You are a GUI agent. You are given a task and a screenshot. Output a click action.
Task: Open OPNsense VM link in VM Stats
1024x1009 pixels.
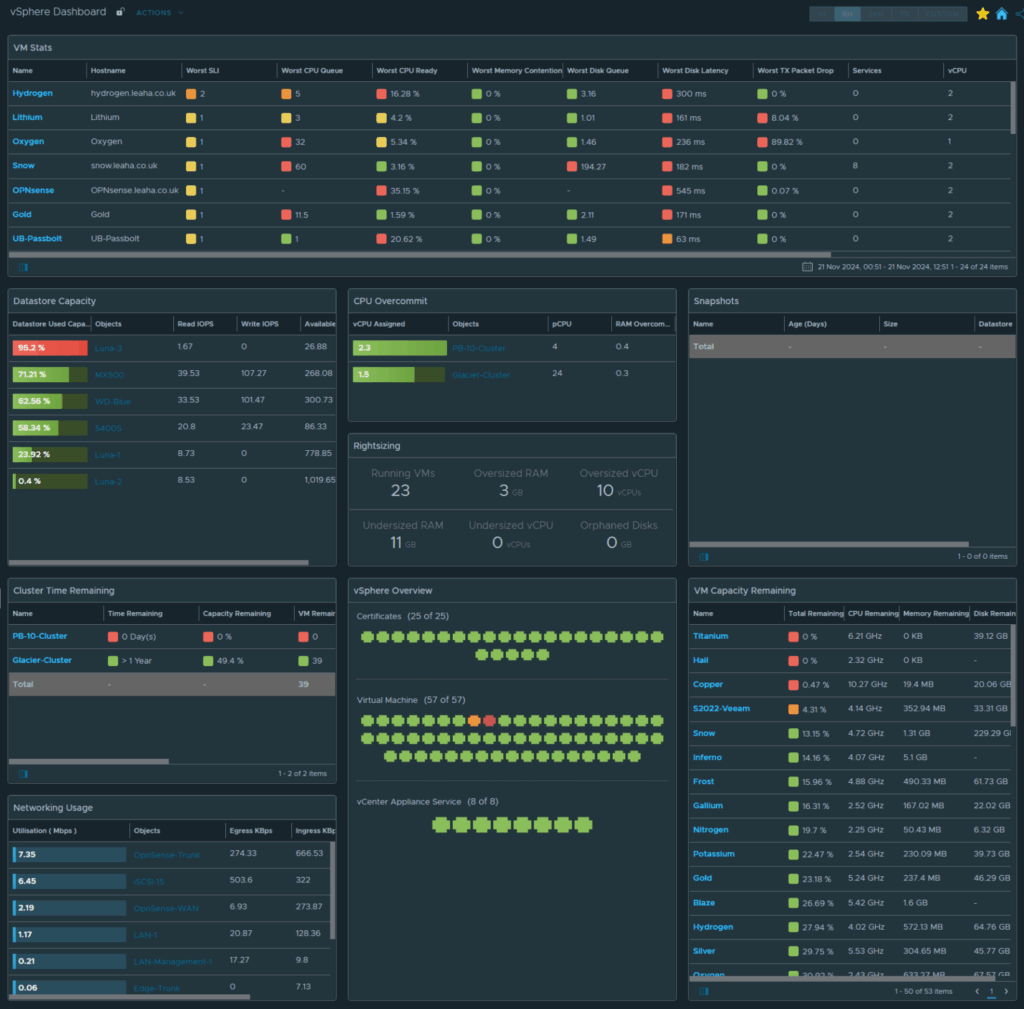33,191
